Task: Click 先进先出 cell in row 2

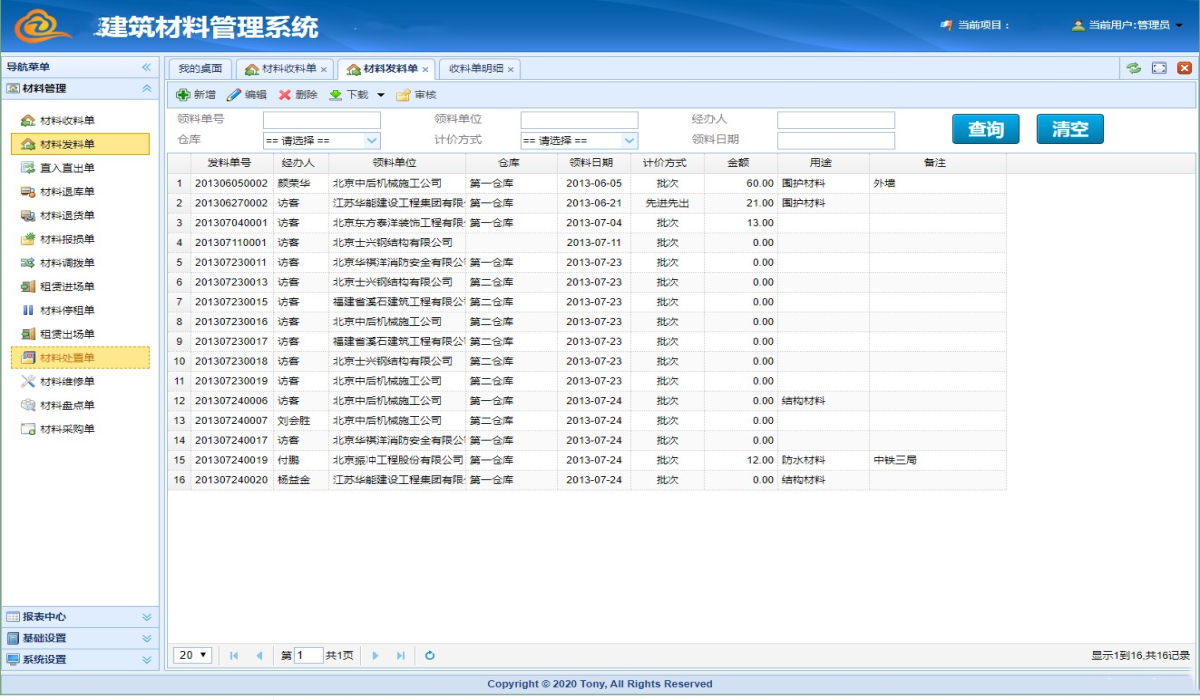Action: 667,203
